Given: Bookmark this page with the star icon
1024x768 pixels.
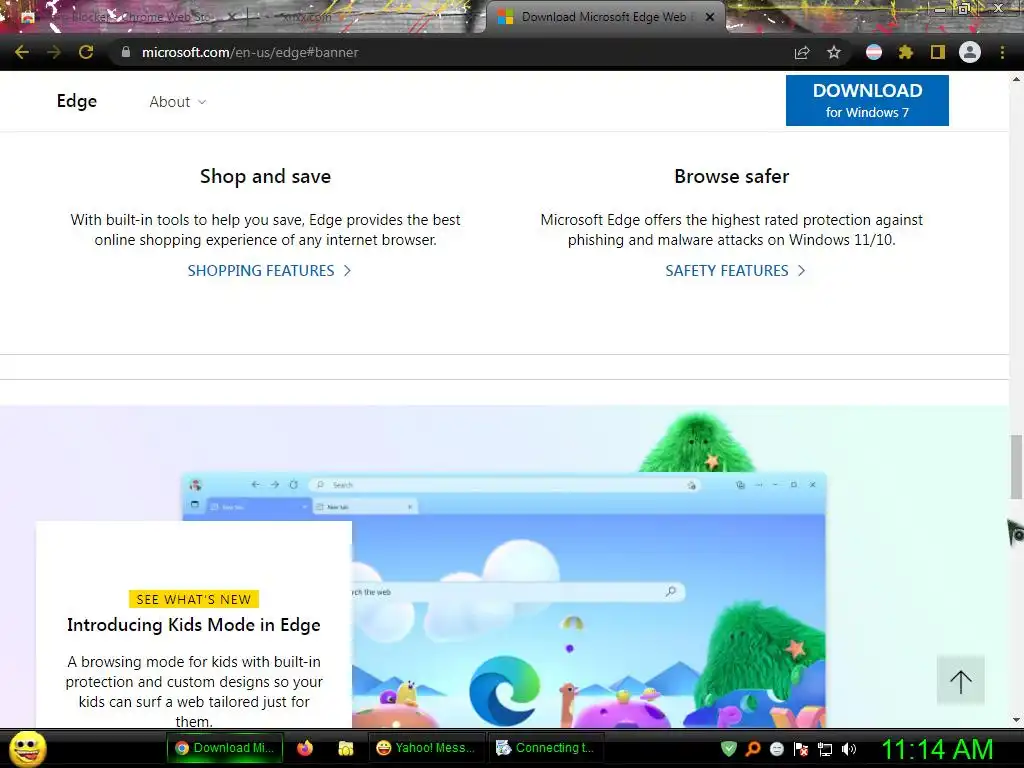Looking at the screenshot, I should tap(834, 52).
